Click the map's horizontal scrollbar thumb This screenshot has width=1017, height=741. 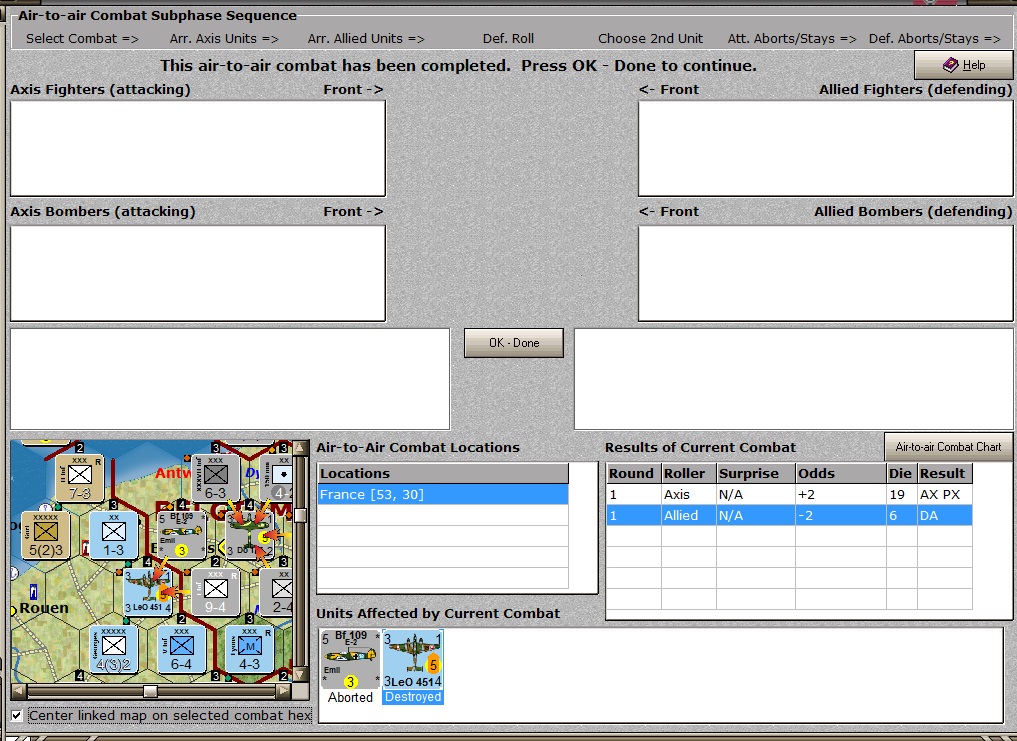click(150, 691)
